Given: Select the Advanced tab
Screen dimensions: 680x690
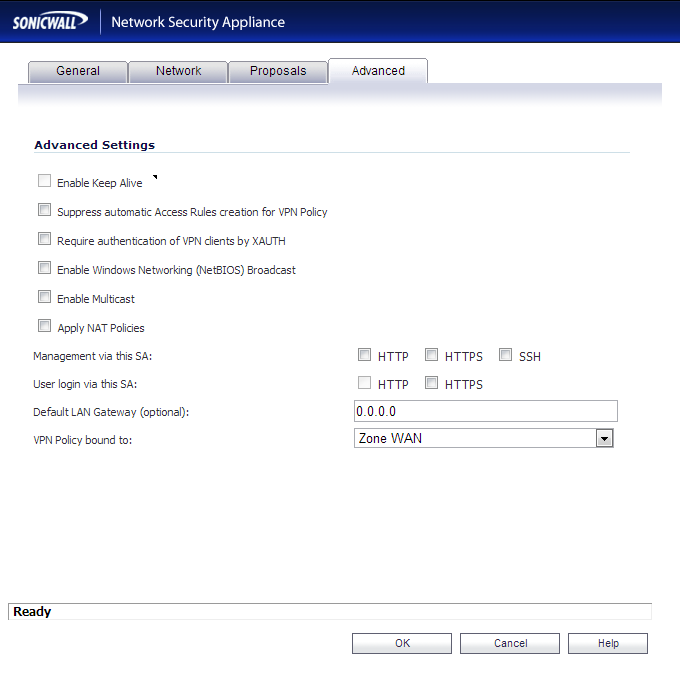Looking at the screenshot, I should pos(378,71).
